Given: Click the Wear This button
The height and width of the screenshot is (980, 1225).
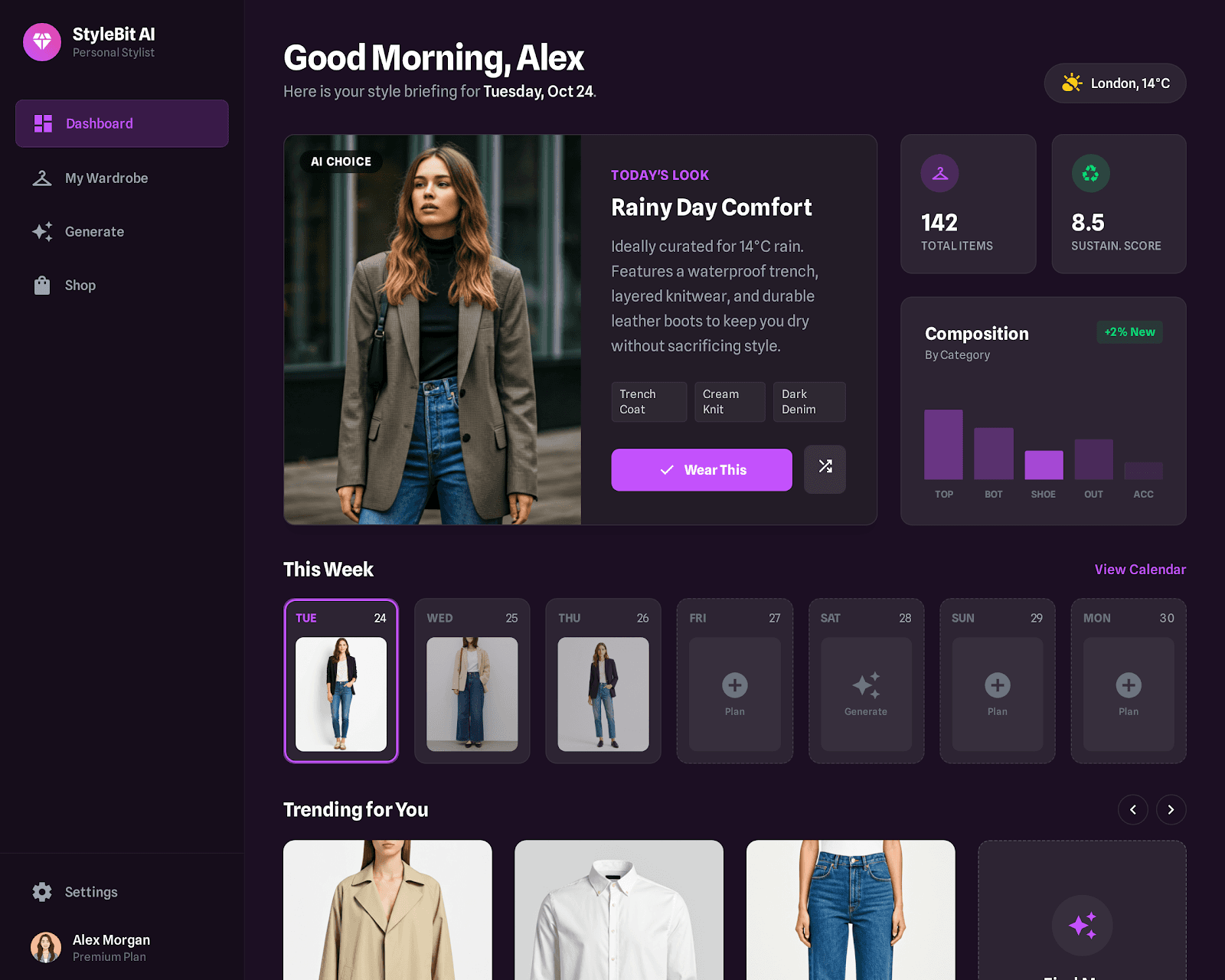Looking at the screenshot, I should (701, 469).
